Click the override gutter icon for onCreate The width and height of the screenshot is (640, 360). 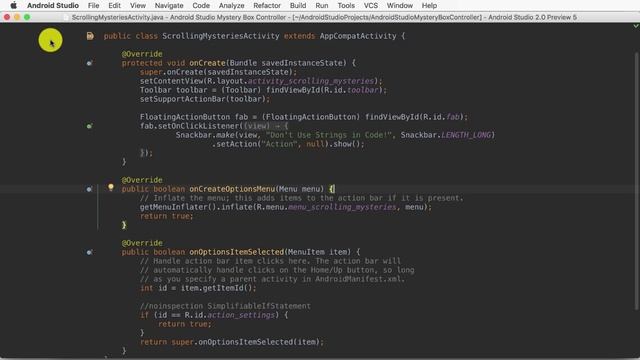tap(89, 63)
